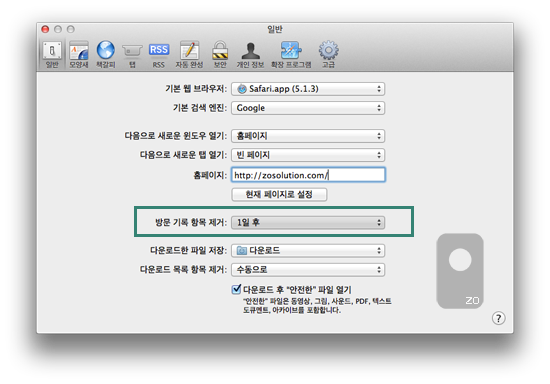Click the help question mark button
This screenshot has width=550, height=384.
498,318
